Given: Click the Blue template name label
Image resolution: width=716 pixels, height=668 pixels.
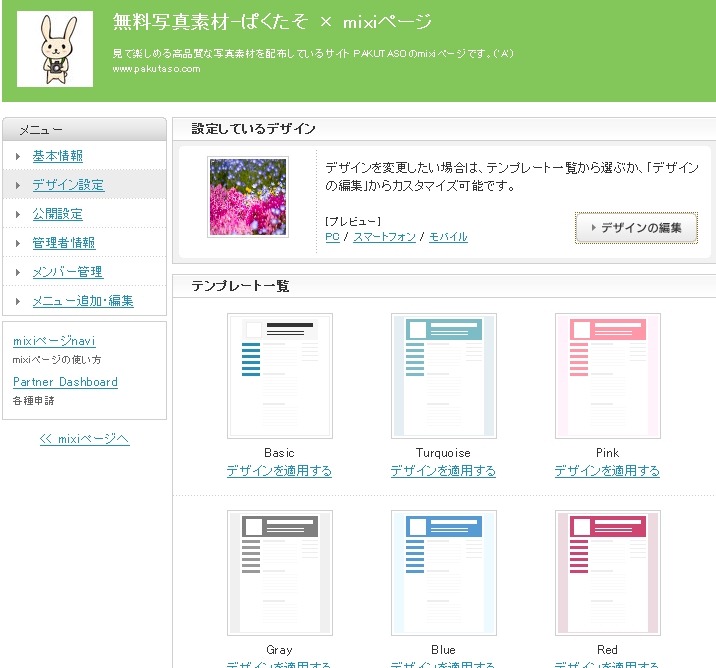Looking at the screenshot, I should [443, 650].
